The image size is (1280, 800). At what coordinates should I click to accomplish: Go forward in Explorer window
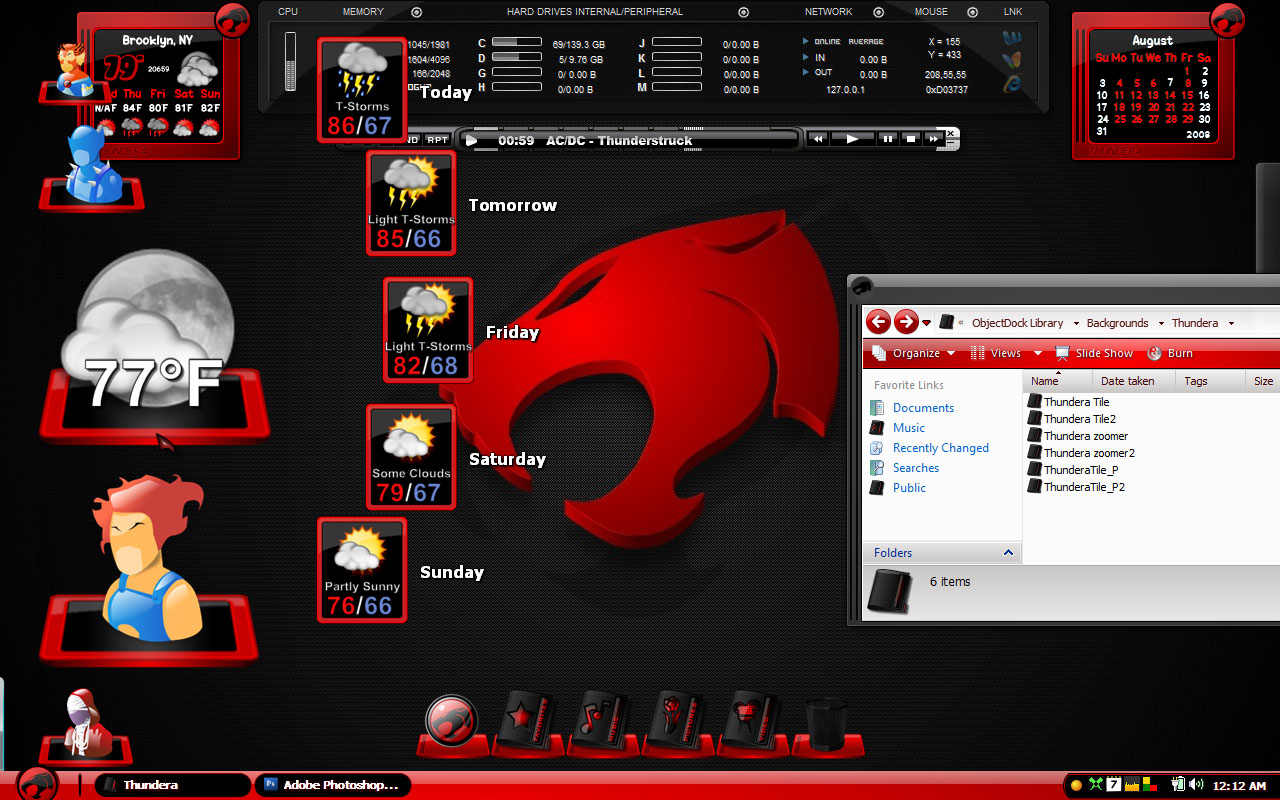point(906,322)
